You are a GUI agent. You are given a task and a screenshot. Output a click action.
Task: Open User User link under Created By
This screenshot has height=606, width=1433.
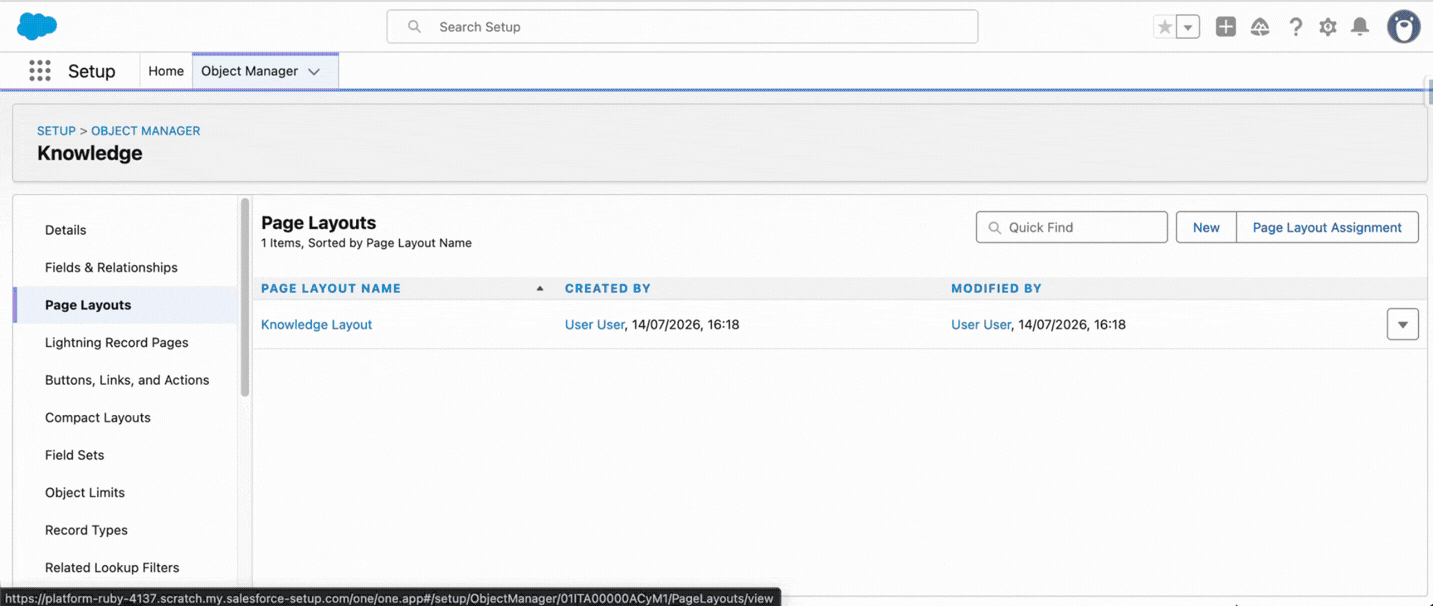(x=595, y=324)
